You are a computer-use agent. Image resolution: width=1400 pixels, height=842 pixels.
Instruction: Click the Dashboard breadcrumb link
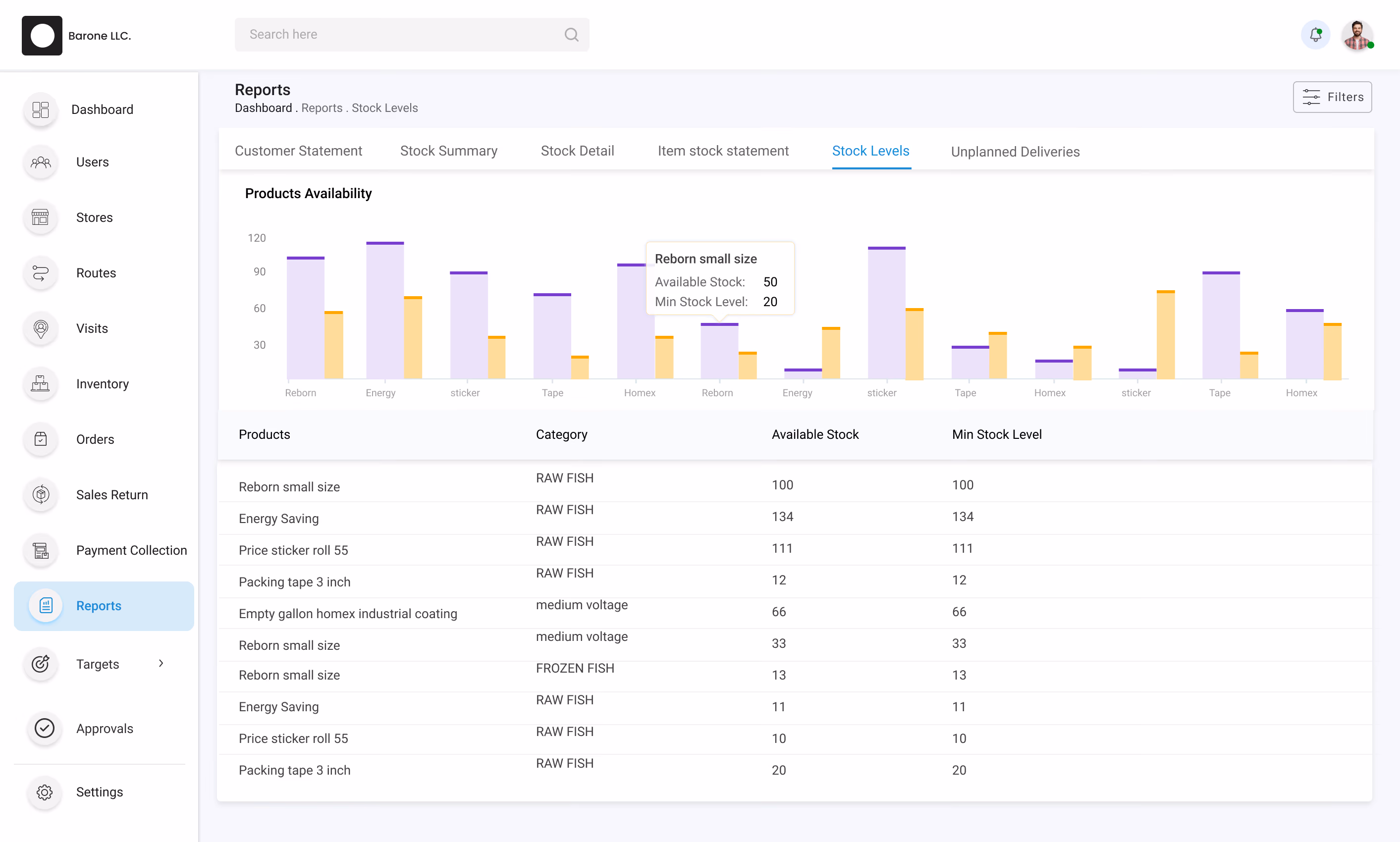coord(264,108)
